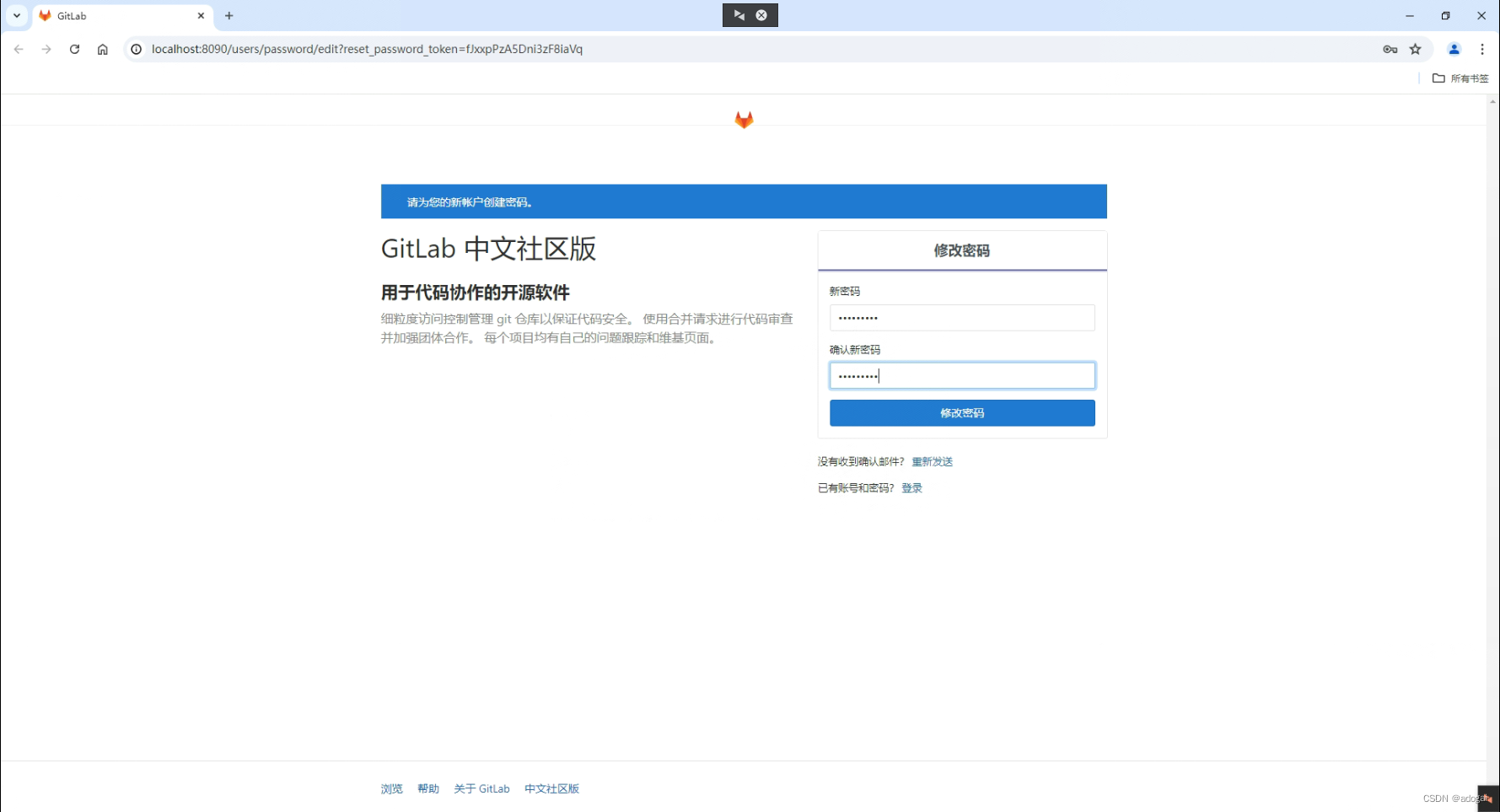Screen dimensions: 1500x812
Task: Go to browser home page icon
Action: pos(103,49)
